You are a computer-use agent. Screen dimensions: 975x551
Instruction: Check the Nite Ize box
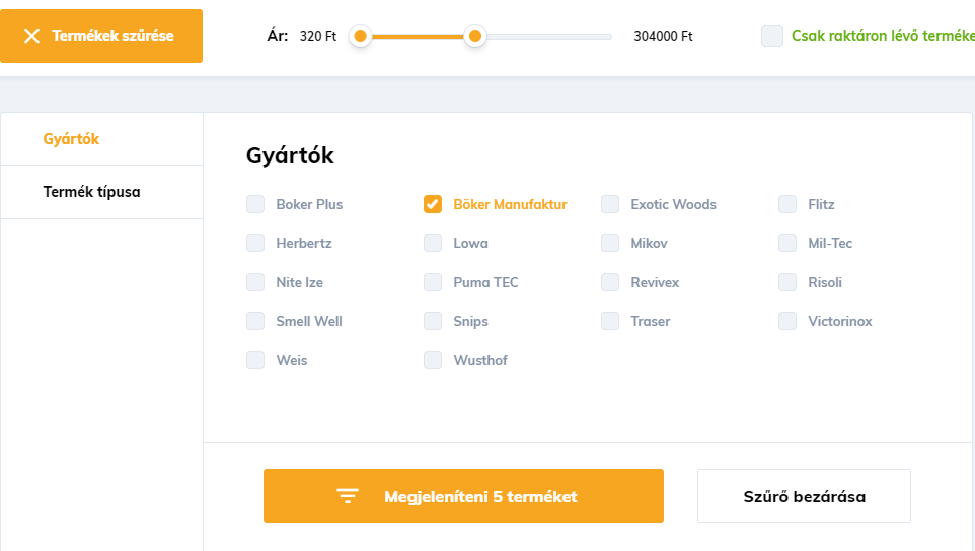click(x=256, y=282)
